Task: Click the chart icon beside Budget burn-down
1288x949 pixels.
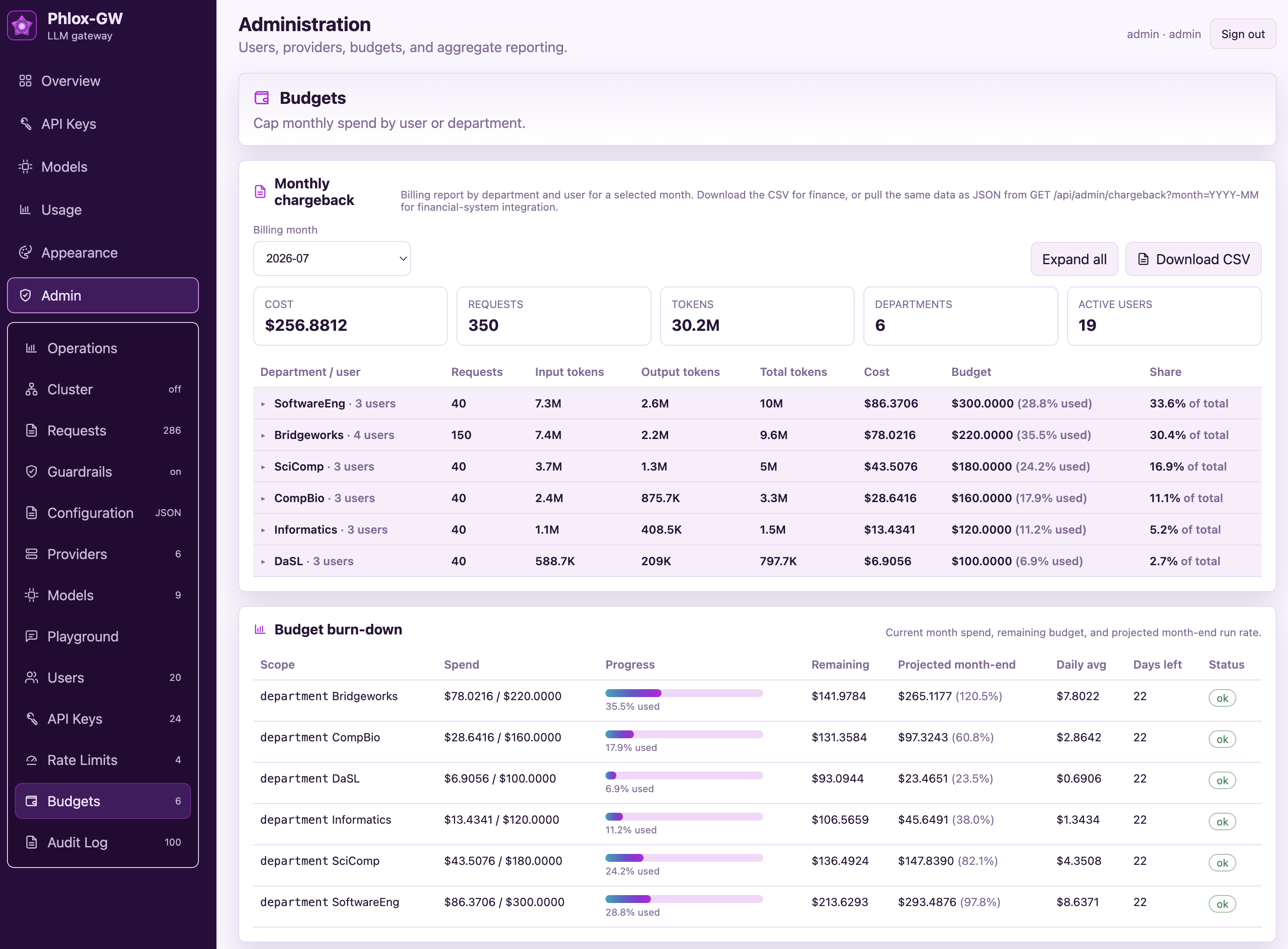Action: point(259,630)
